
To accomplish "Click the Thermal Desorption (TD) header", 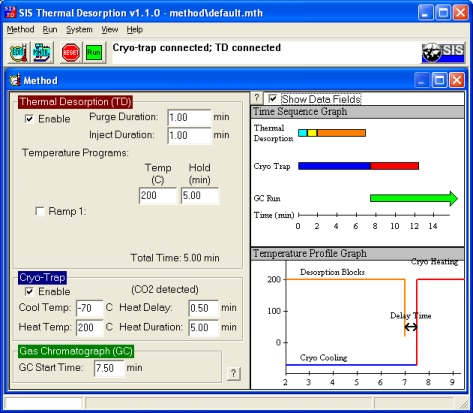I will pos(76,102).
